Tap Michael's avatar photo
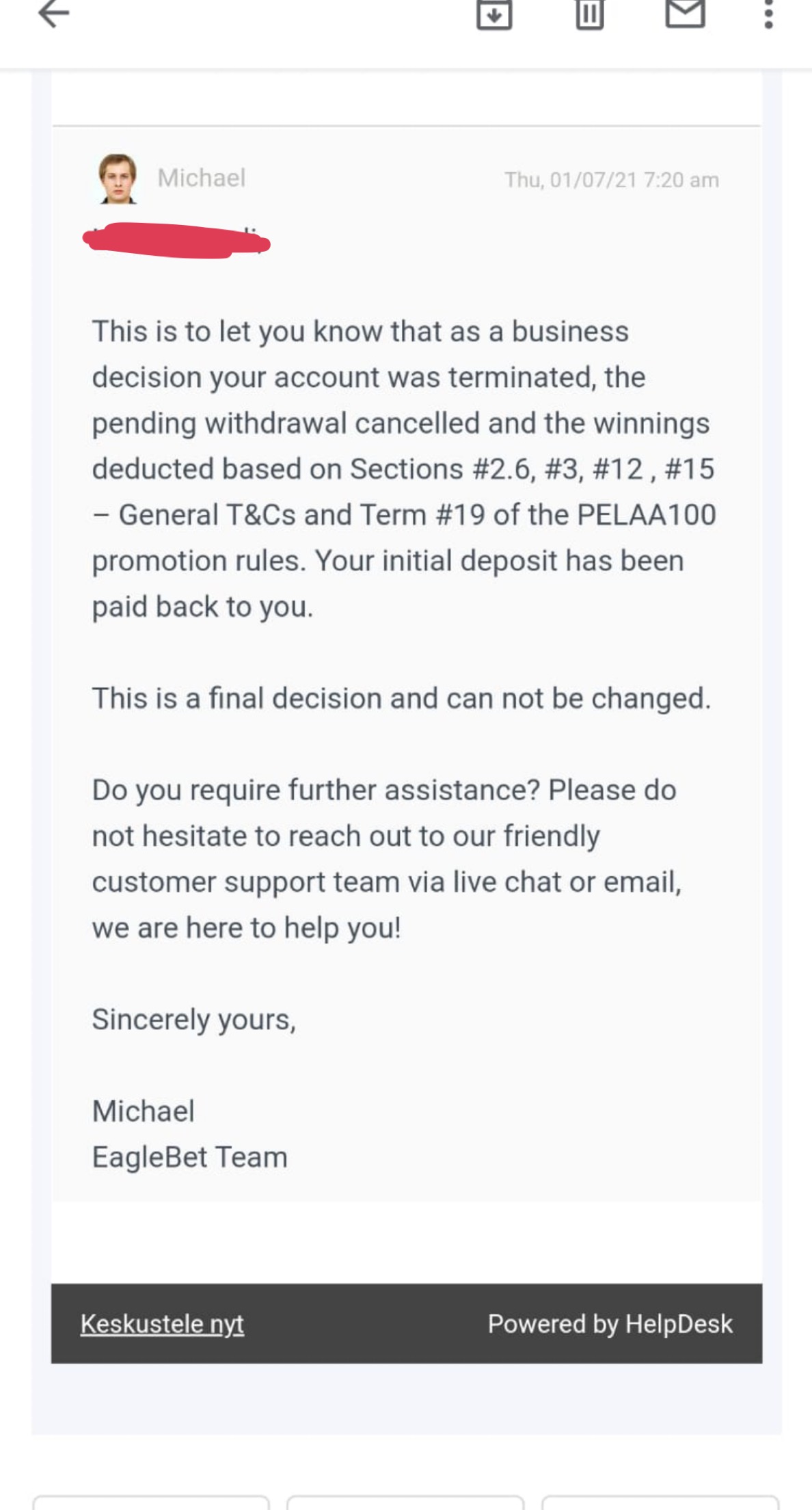 [118, 178]
